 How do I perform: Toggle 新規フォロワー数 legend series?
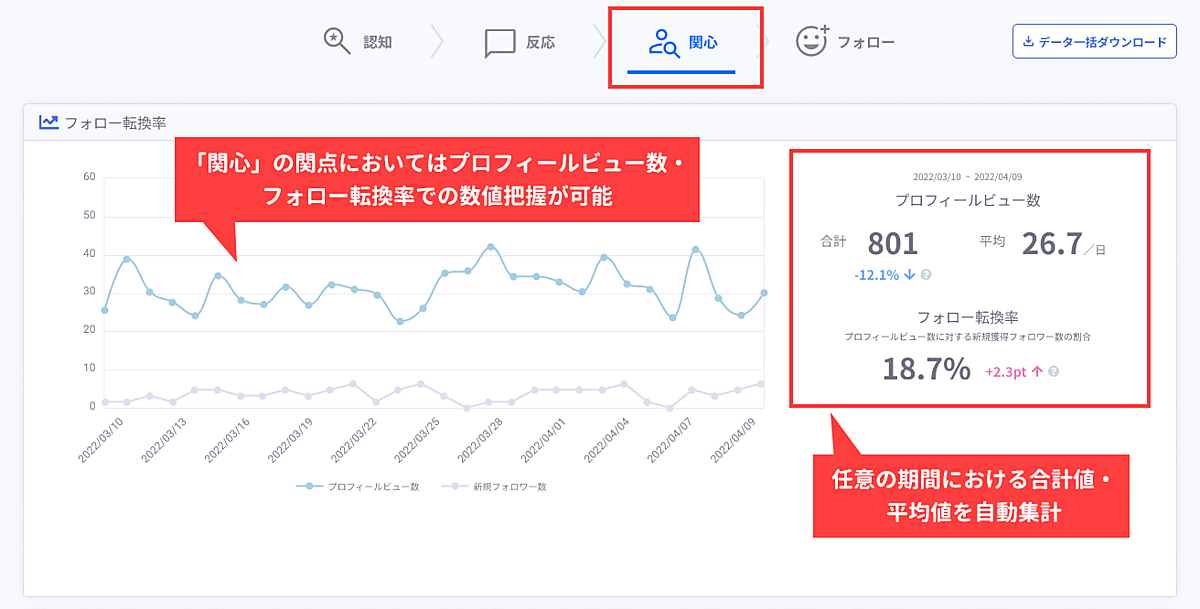(x=493, y=486)
